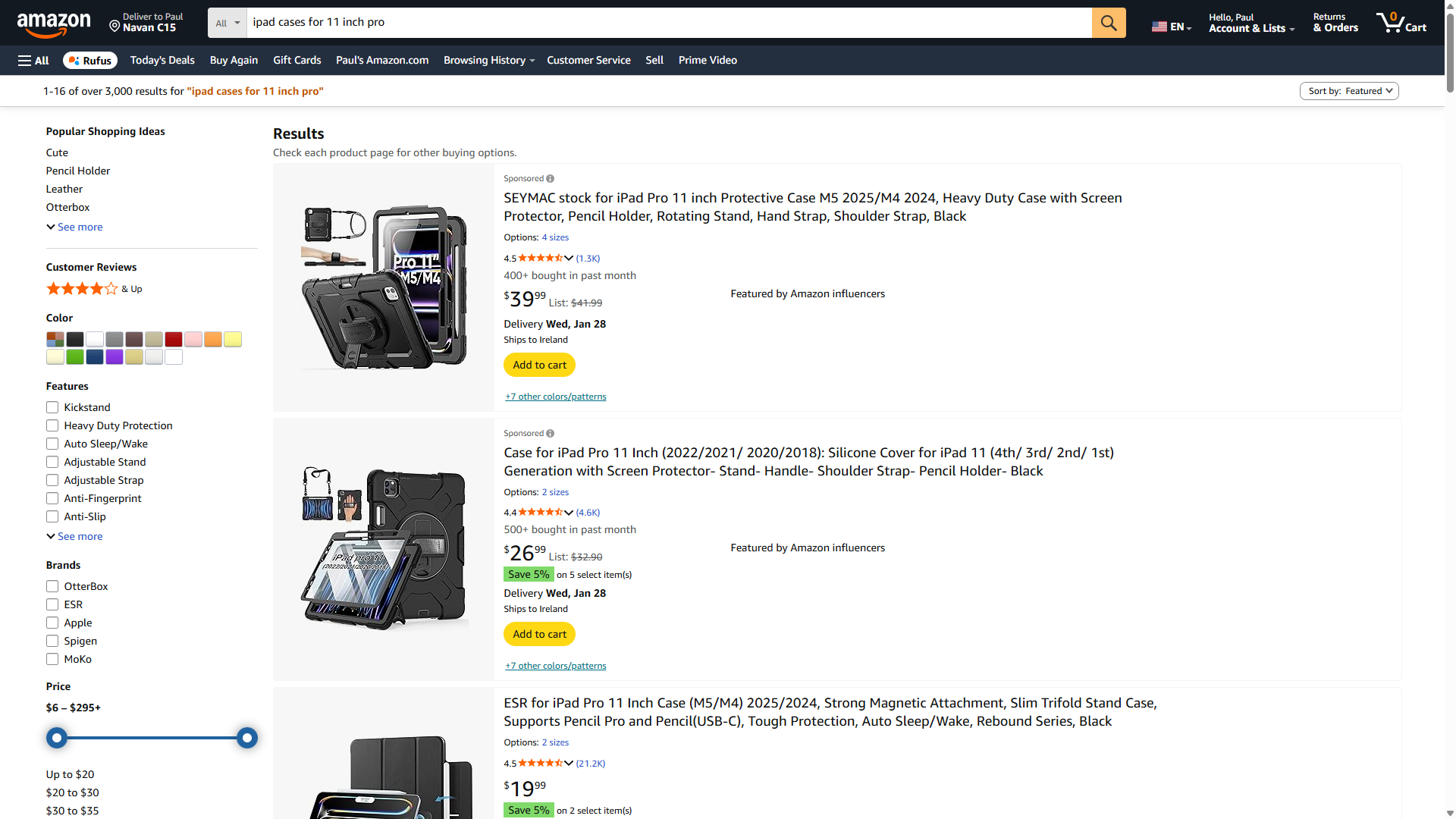Select the purple color swatch

pyautogui.click(x=115, y=358)
